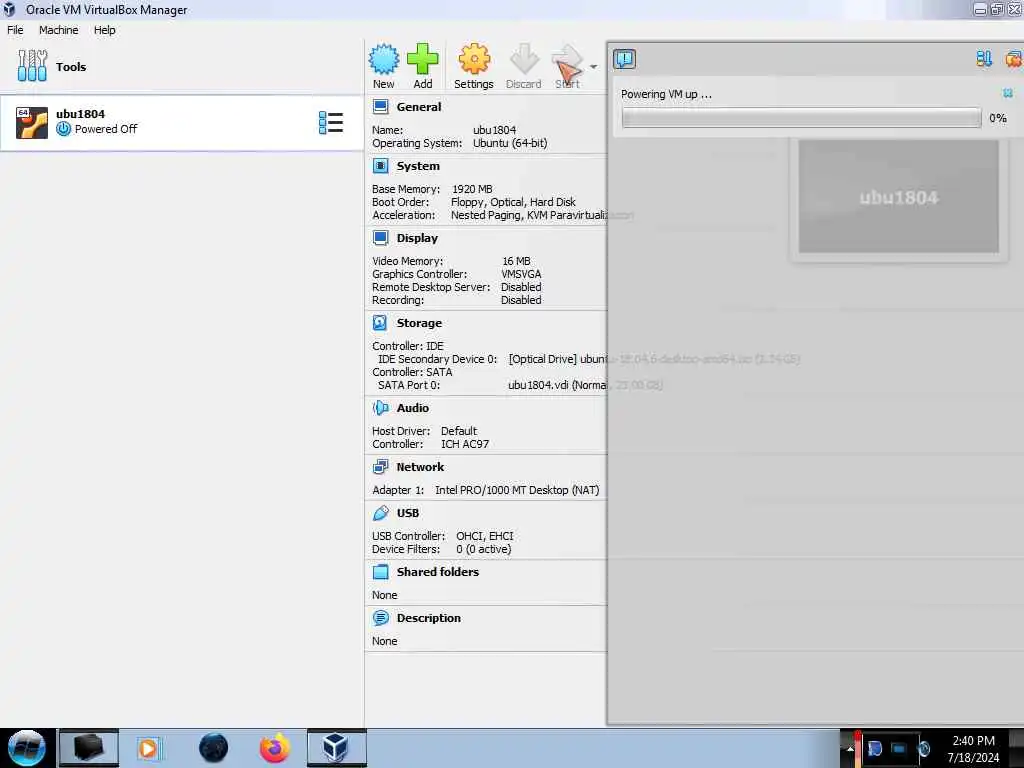Viewport: 1024px width, 768px height.
Task: Click the Operating System Ubuntu (64-bit) value
Action: [x=510, y=143]
